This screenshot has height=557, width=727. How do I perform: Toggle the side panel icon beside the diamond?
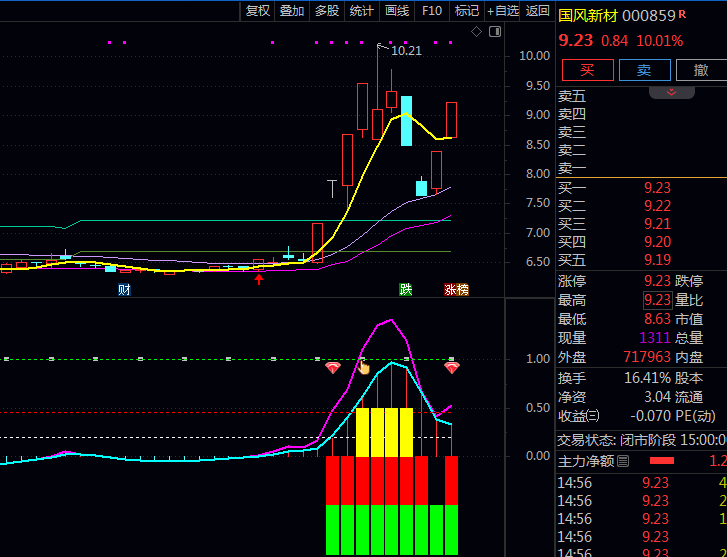[x=492, y=32]
